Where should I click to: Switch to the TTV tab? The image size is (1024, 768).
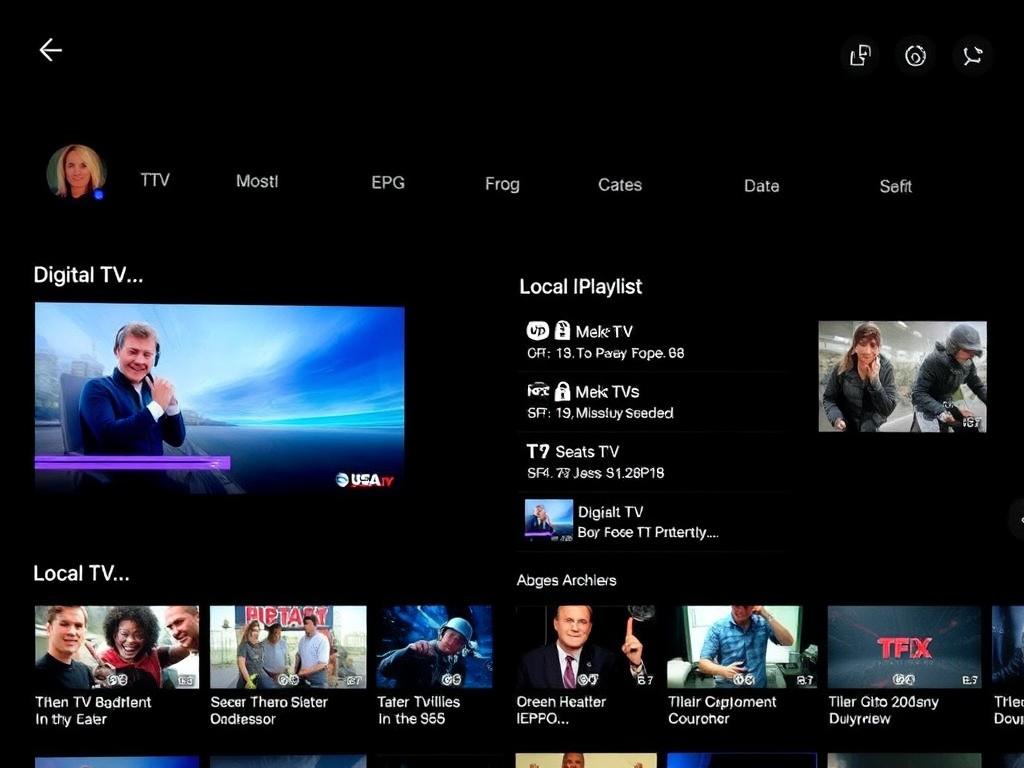(155, 180)
